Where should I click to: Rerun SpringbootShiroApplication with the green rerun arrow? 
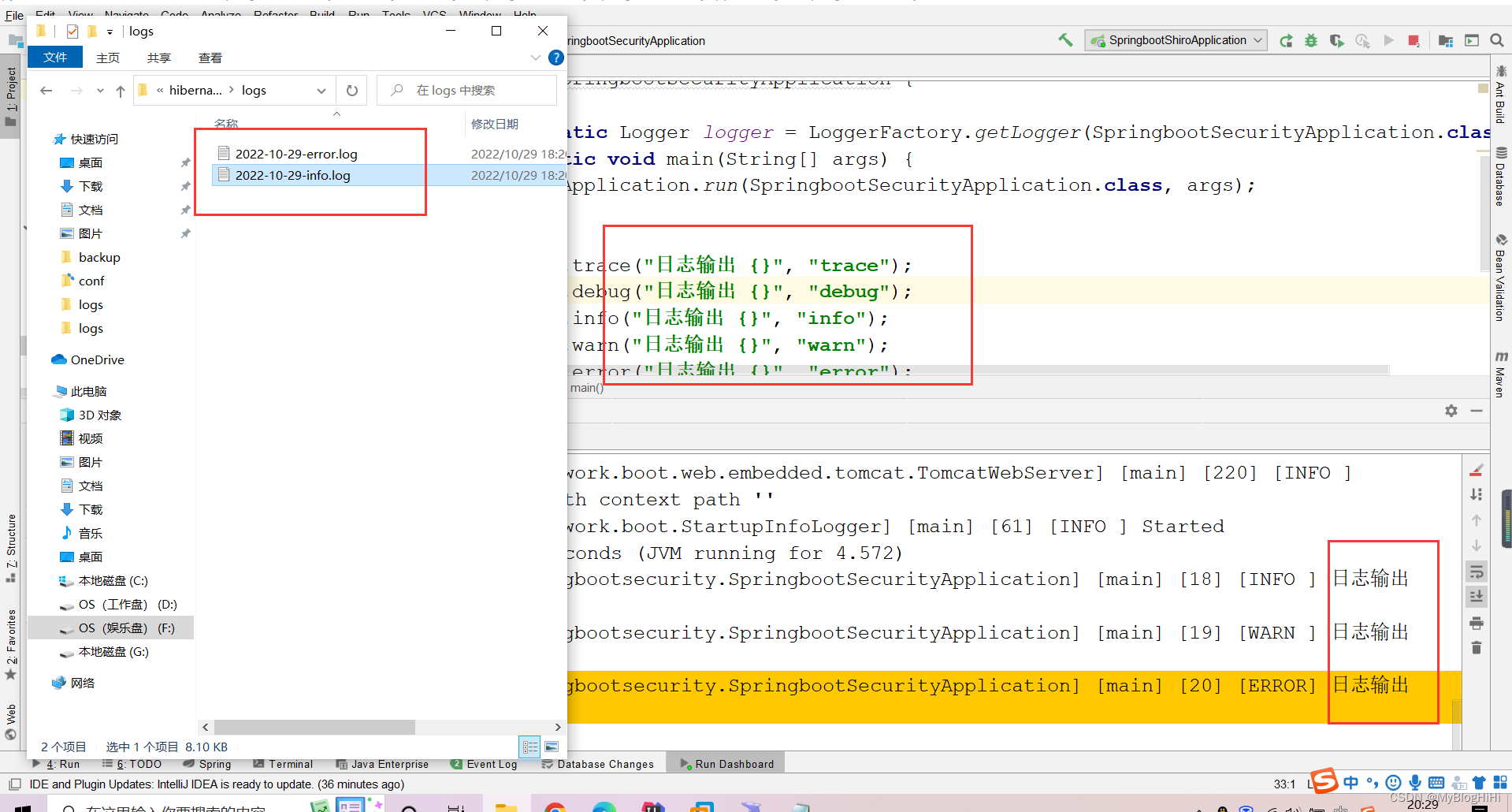(1286, 40)
